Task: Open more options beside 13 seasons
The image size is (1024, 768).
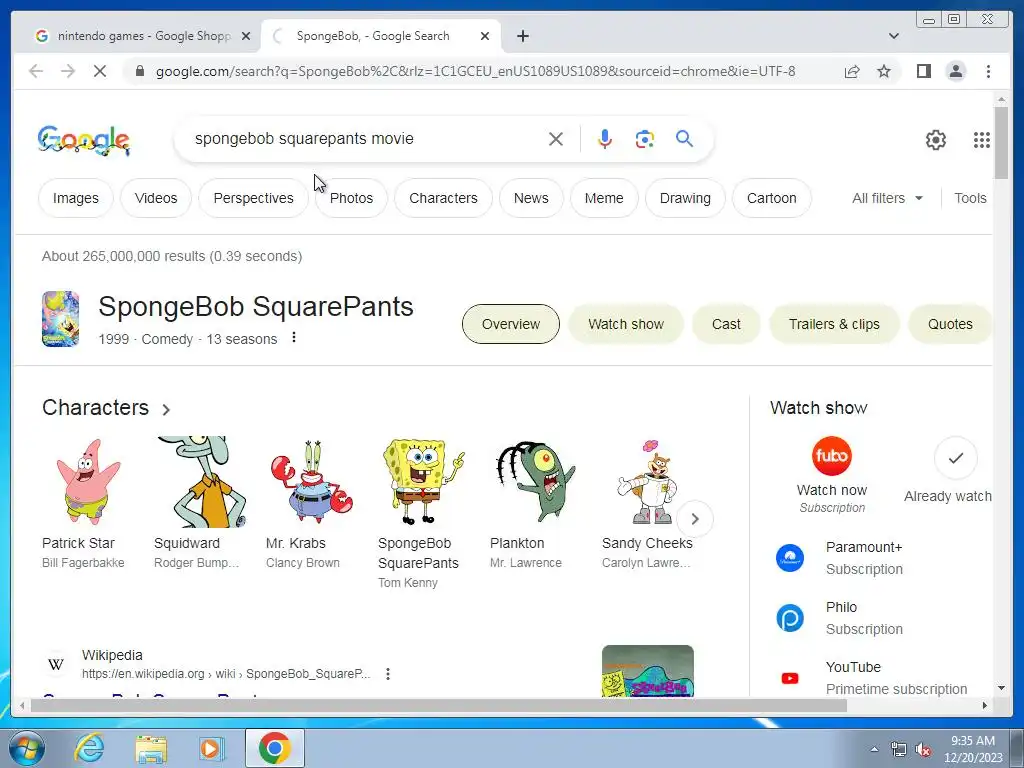Action: coord(294,337)
